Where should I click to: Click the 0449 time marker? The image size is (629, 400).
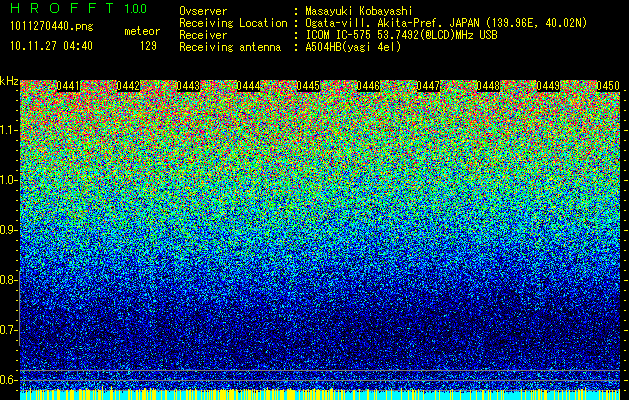548,86
